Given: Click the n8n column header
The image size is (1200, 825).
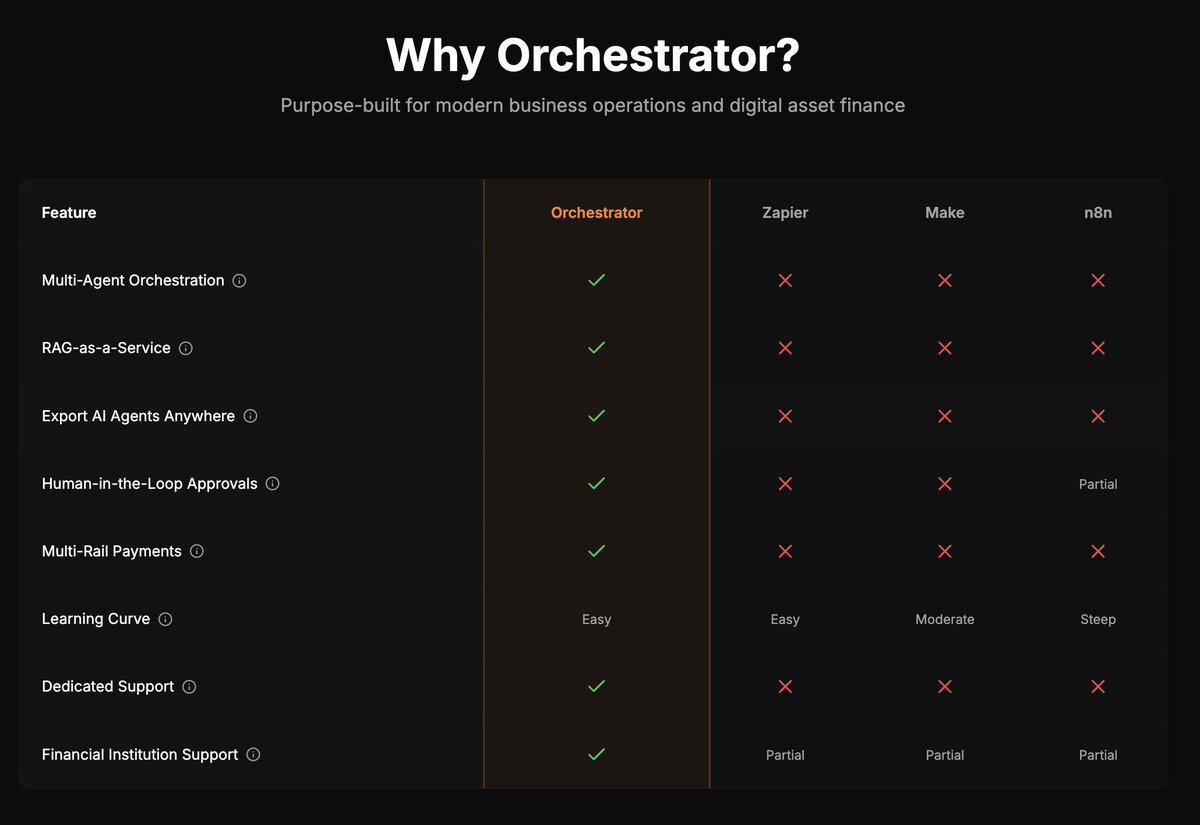Looking at the screenshot, I should (x=1098, y=213).
